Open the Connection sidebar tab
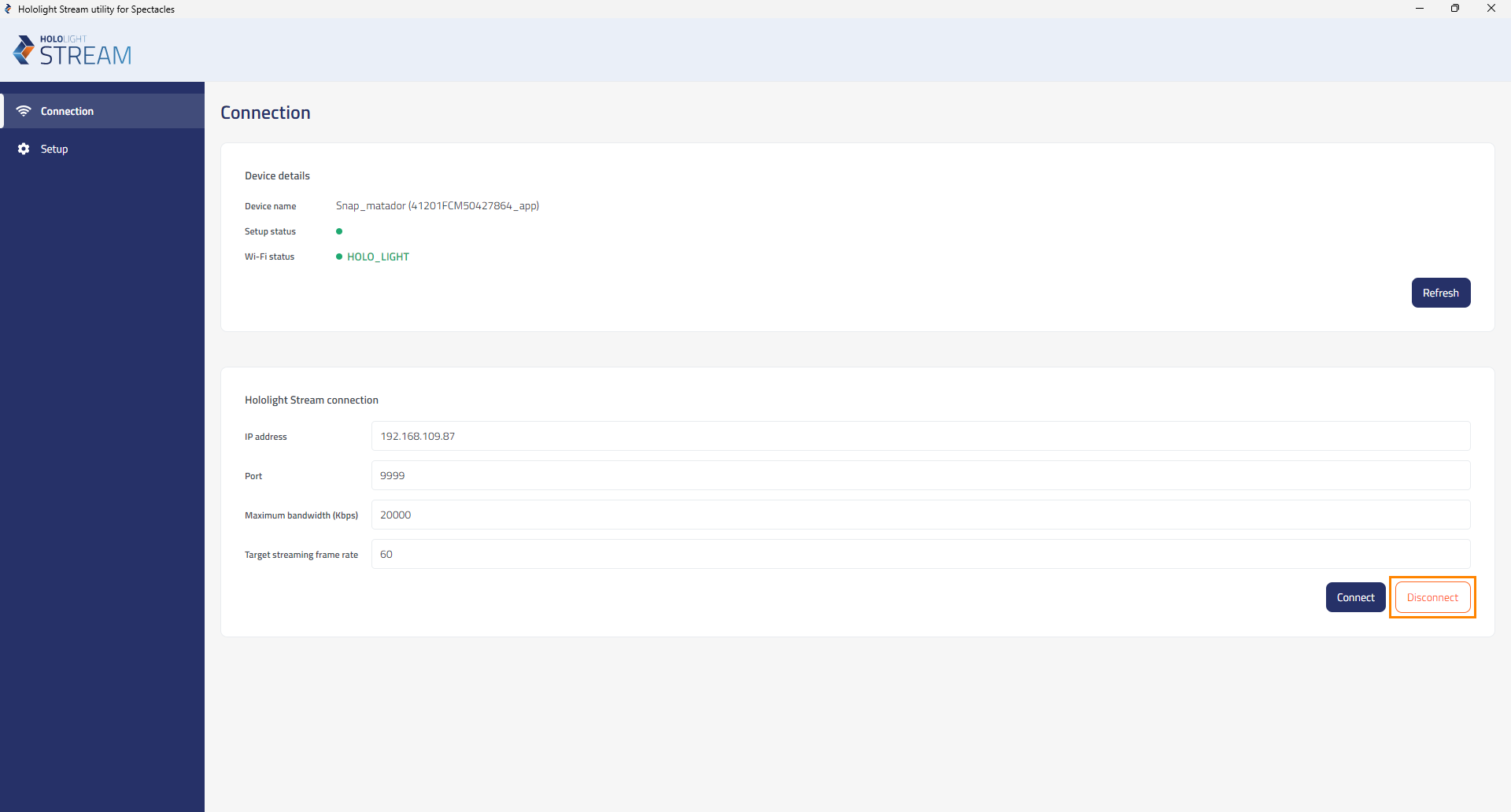Image resolution: width=1511 pixels, height=812 pixels. [x=102, y=111]
